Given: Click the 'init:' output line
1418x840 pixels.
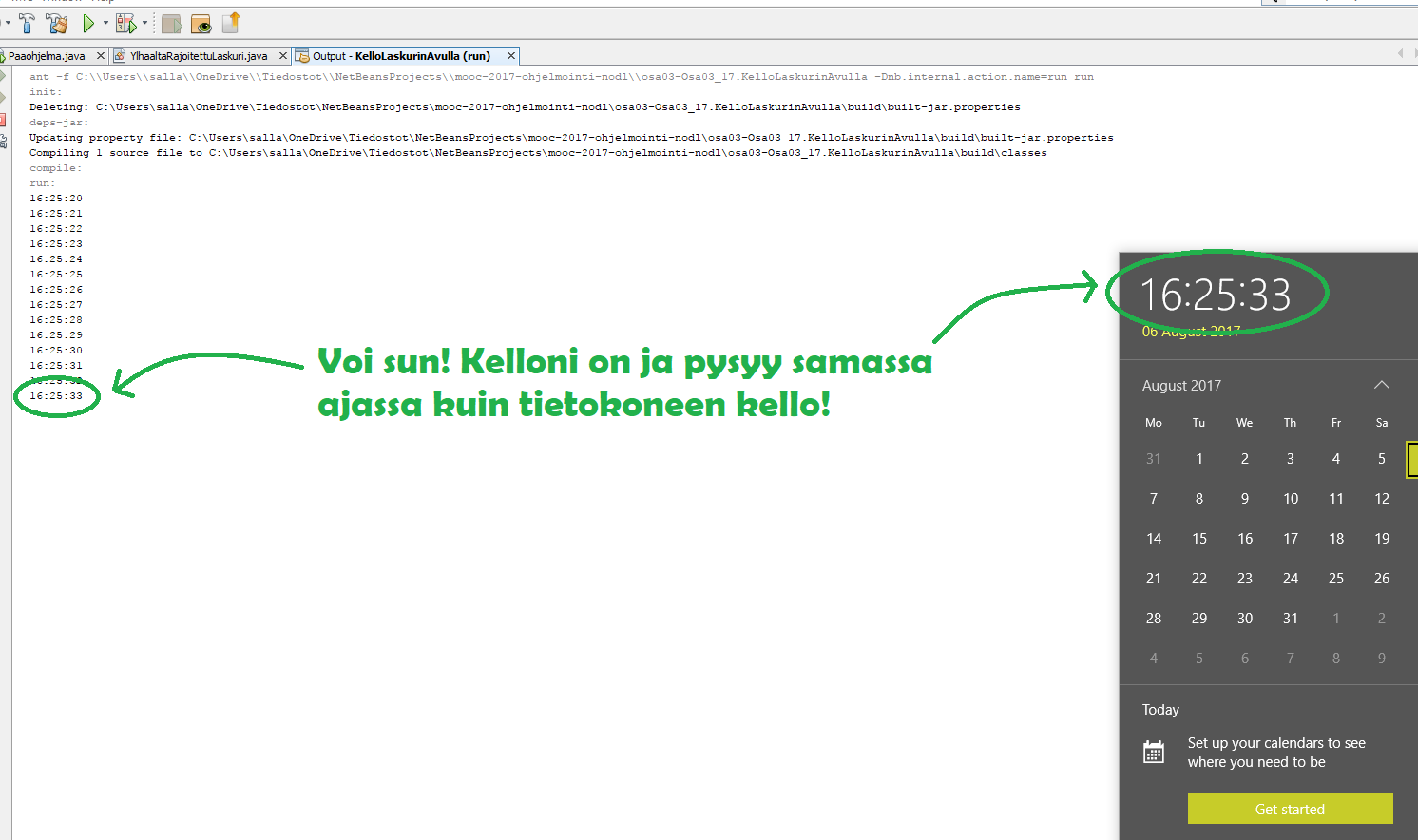Looking at the screenshot, I should (46, 92).
